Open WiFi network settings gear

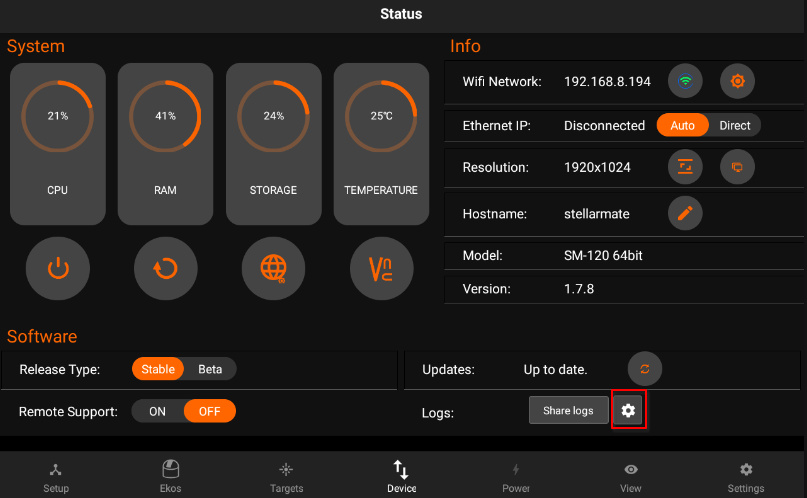(x=737, y=81)
